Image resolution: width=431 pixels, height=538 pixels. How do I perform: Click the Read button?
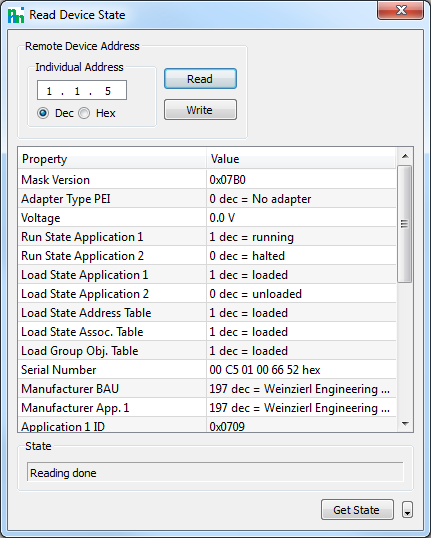click(200, 79)
